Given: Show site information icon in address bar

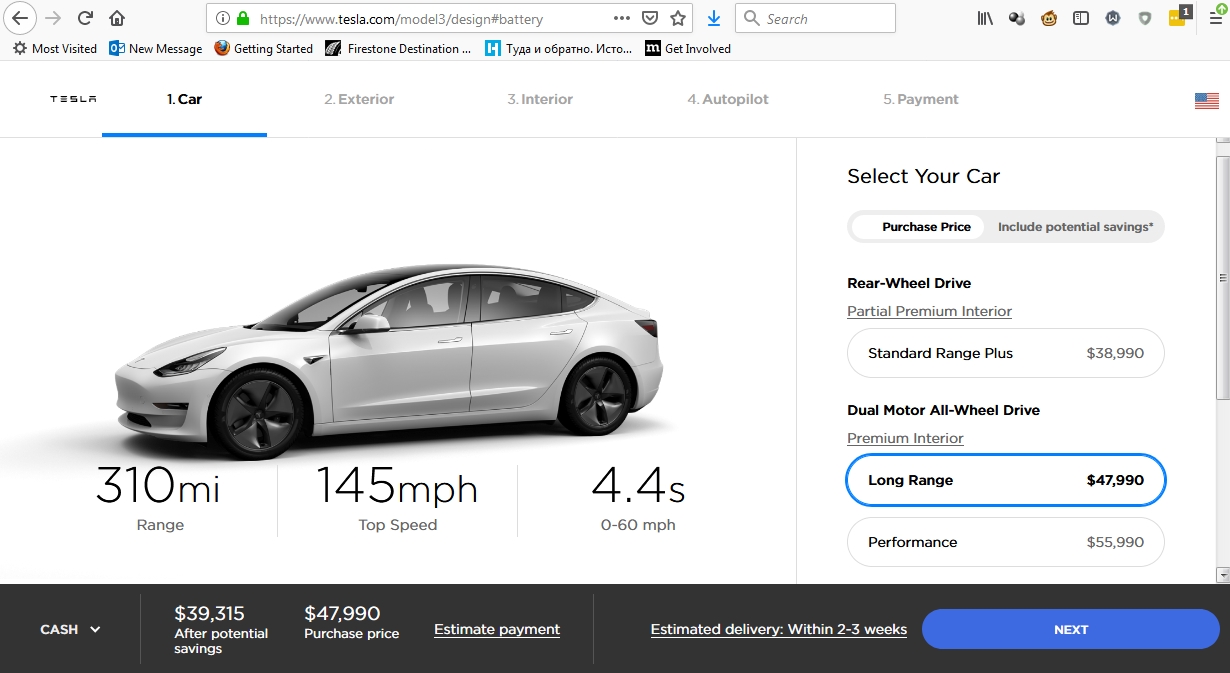Looking at the screenshot, I should click(x=222, y=18).
